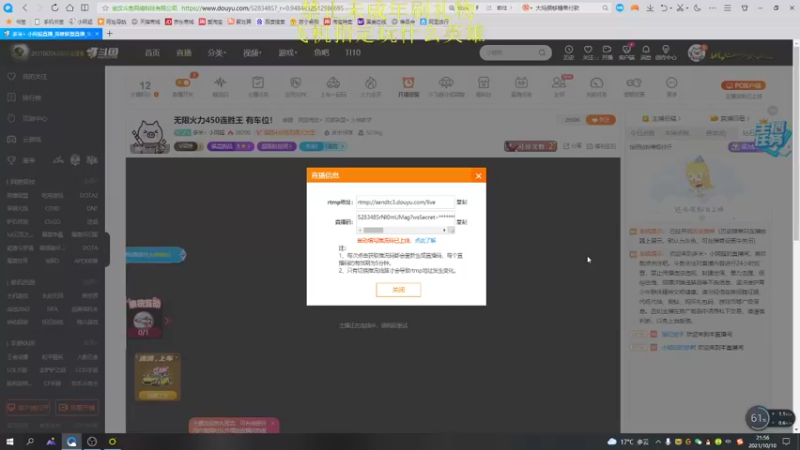This screenshot has height=450, width=800.
Task: Open the start-streaming camera icon in header
Action: (607, 52)
